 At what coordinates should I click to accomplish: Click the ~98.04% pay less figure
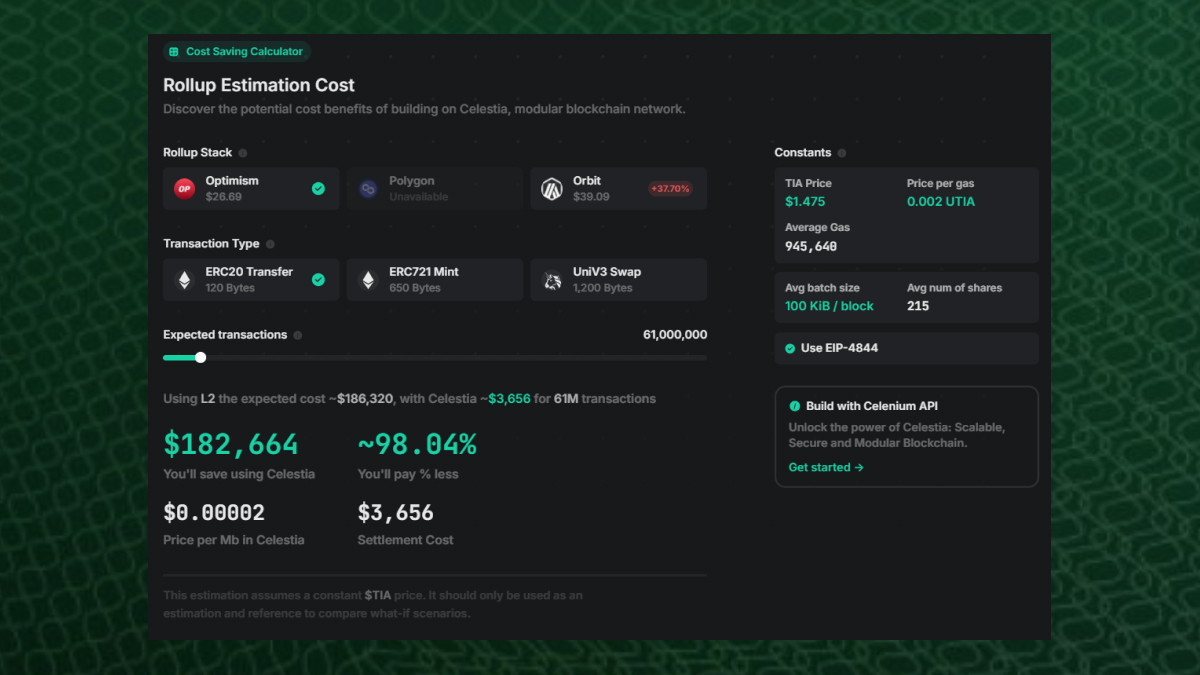pos(417,444)
